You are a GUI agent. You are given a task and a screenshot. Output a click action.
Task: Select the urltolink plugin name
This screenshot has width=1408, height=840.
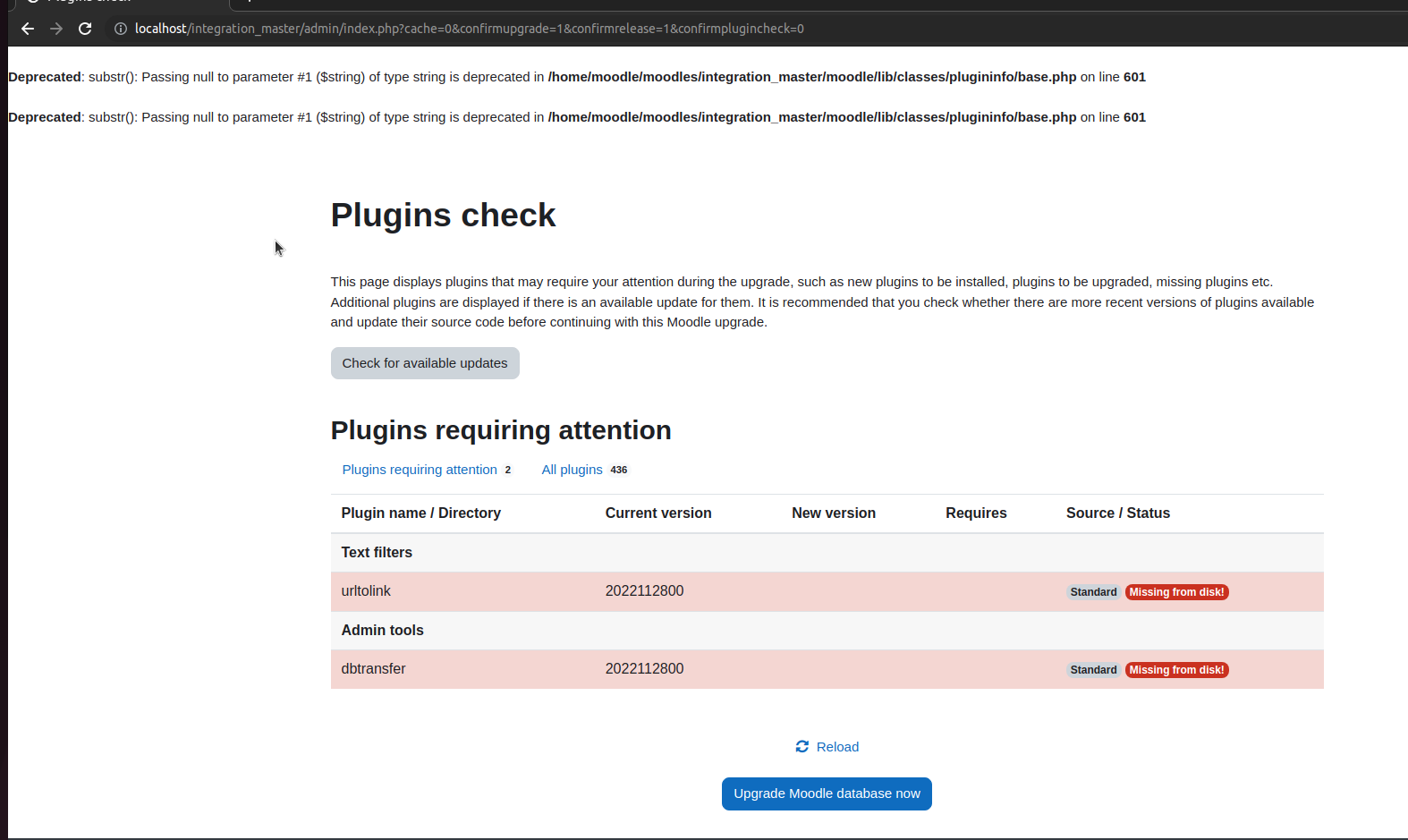click(366, 591)
